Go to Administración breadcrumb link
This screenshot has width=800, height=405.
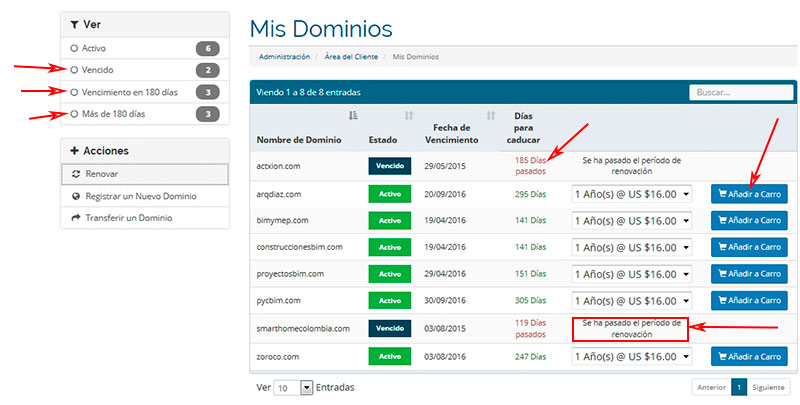click(x=284, y=57)
